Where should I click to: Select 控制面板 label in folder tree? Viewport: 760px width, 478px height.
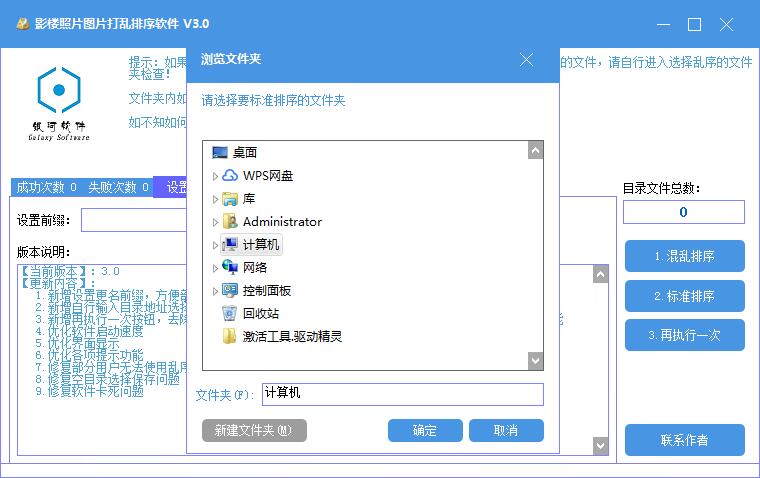pos(267,290)
